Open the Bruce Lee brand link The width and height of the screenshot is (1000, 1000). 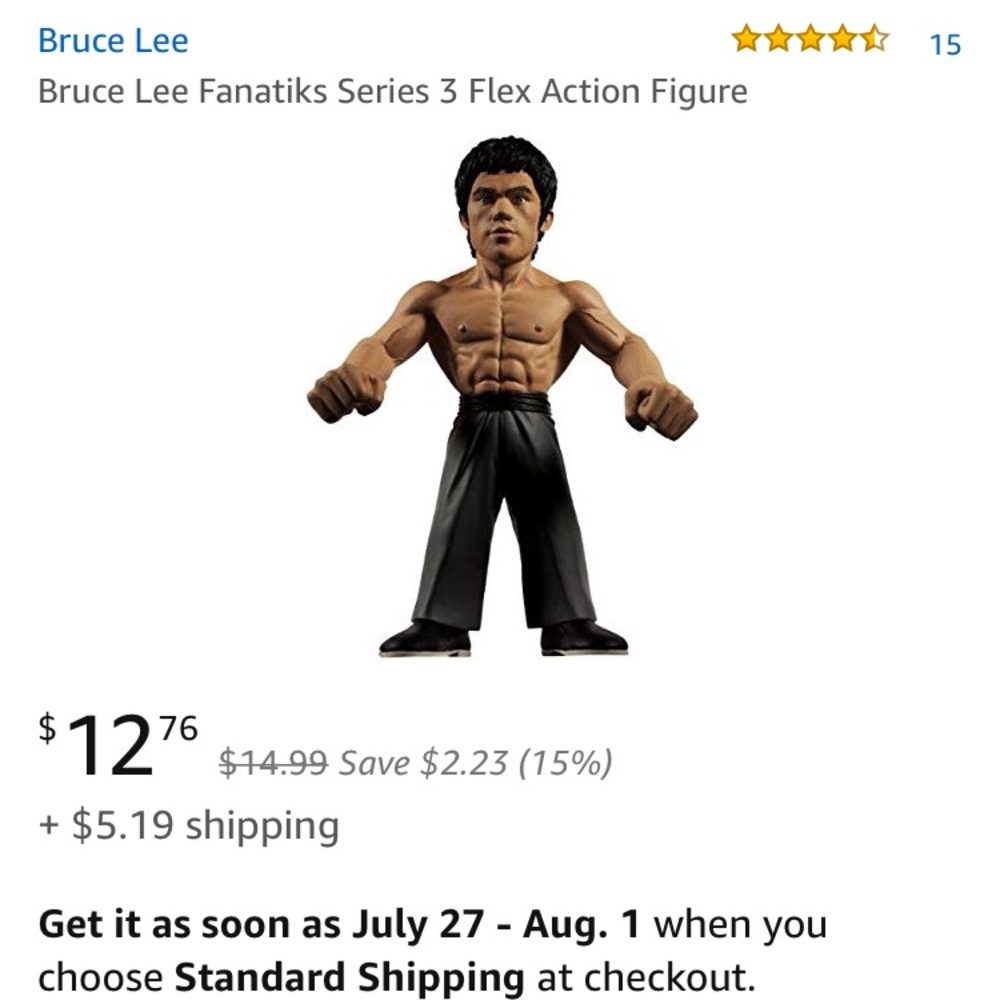(112, 41)
